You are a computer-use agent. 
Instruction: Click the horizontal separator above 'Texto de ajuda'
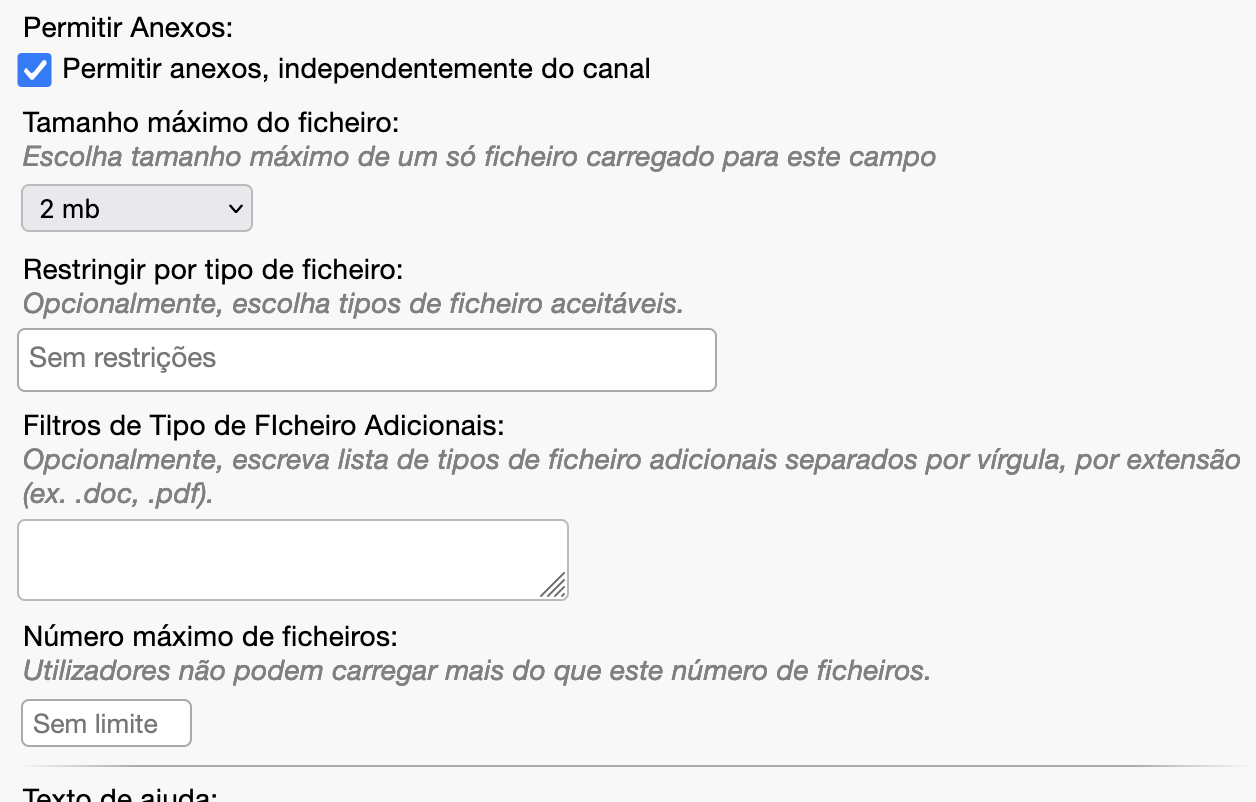[628, 766]
